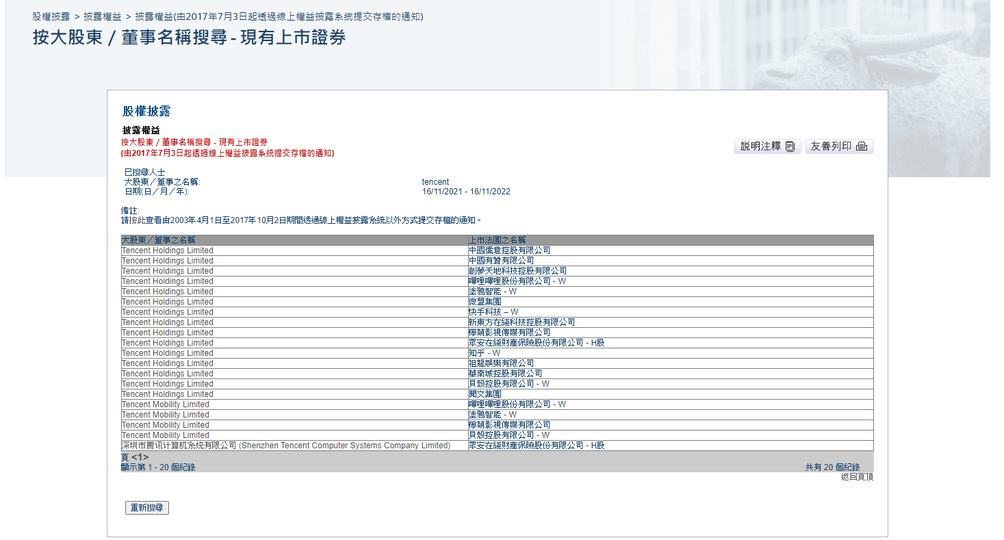This screenshot has width=1004, height=540.
Task: Click the searched name value 'tencent'
Action: pyautogui.click(x=435, y=182)
